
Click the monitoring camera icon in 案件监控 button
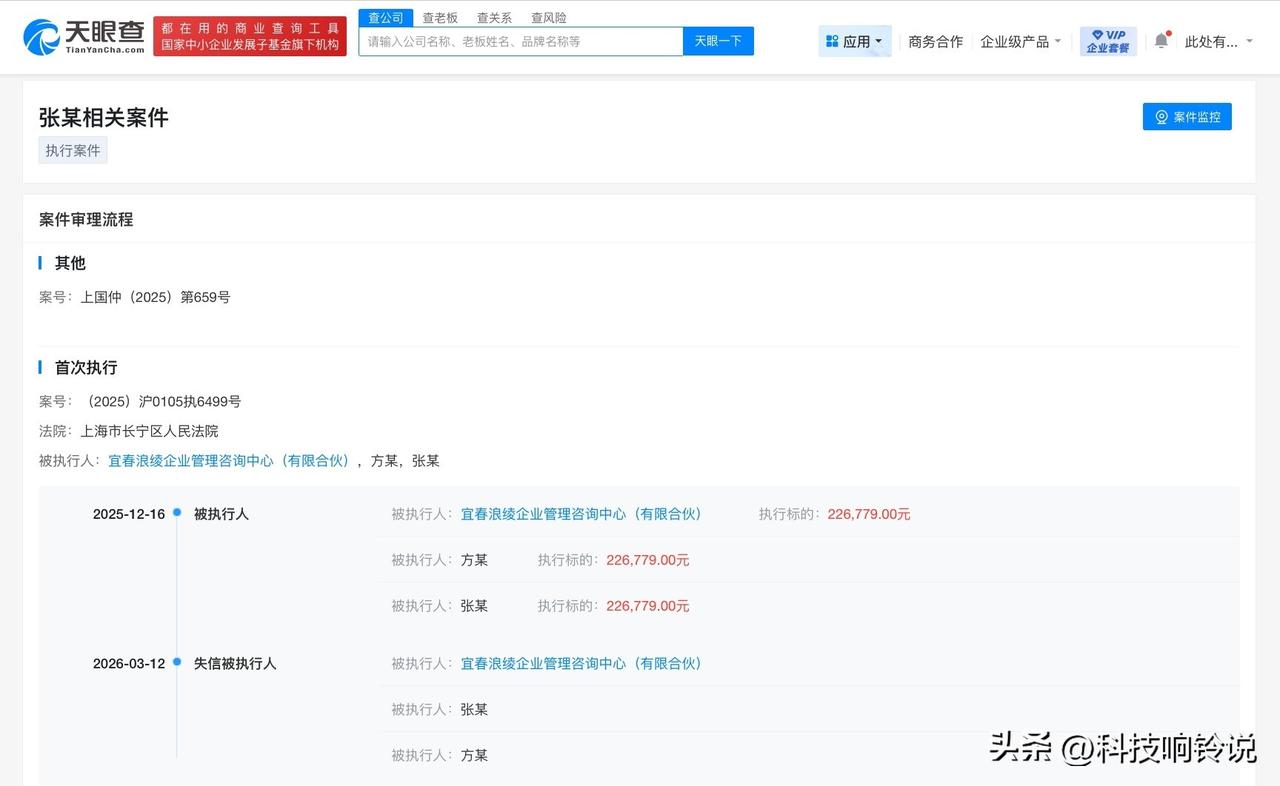[x=1162, y=116]
